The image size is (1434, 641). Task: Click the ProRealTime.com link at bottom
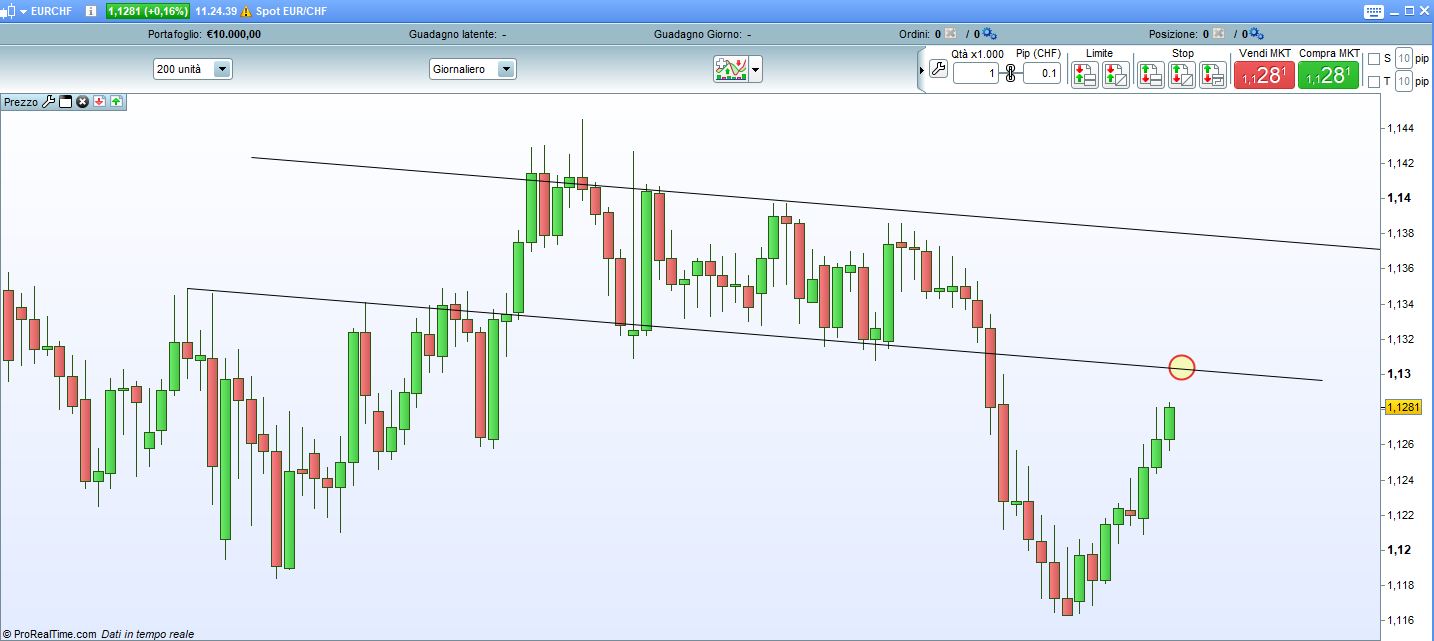tap(55, 634)
